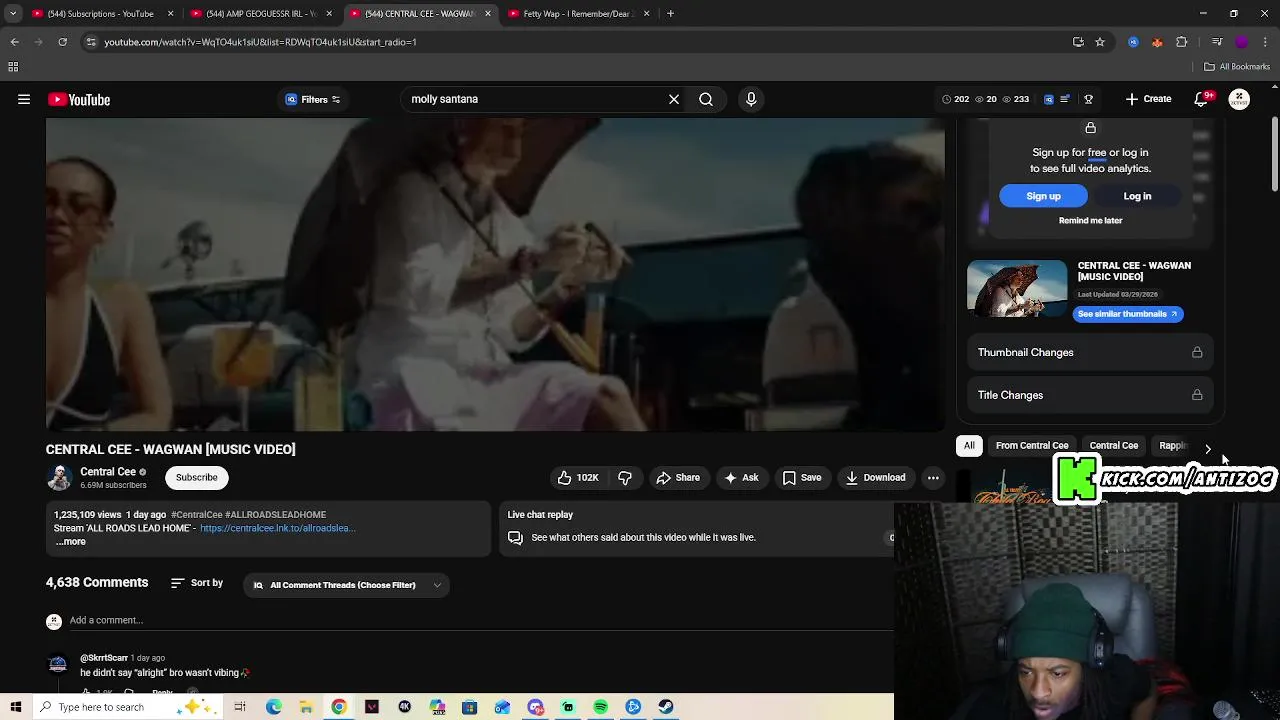The width and height of the screenshot is (1280, 720).
Task: Start voice search with the microphone
Action: point(751,99)
